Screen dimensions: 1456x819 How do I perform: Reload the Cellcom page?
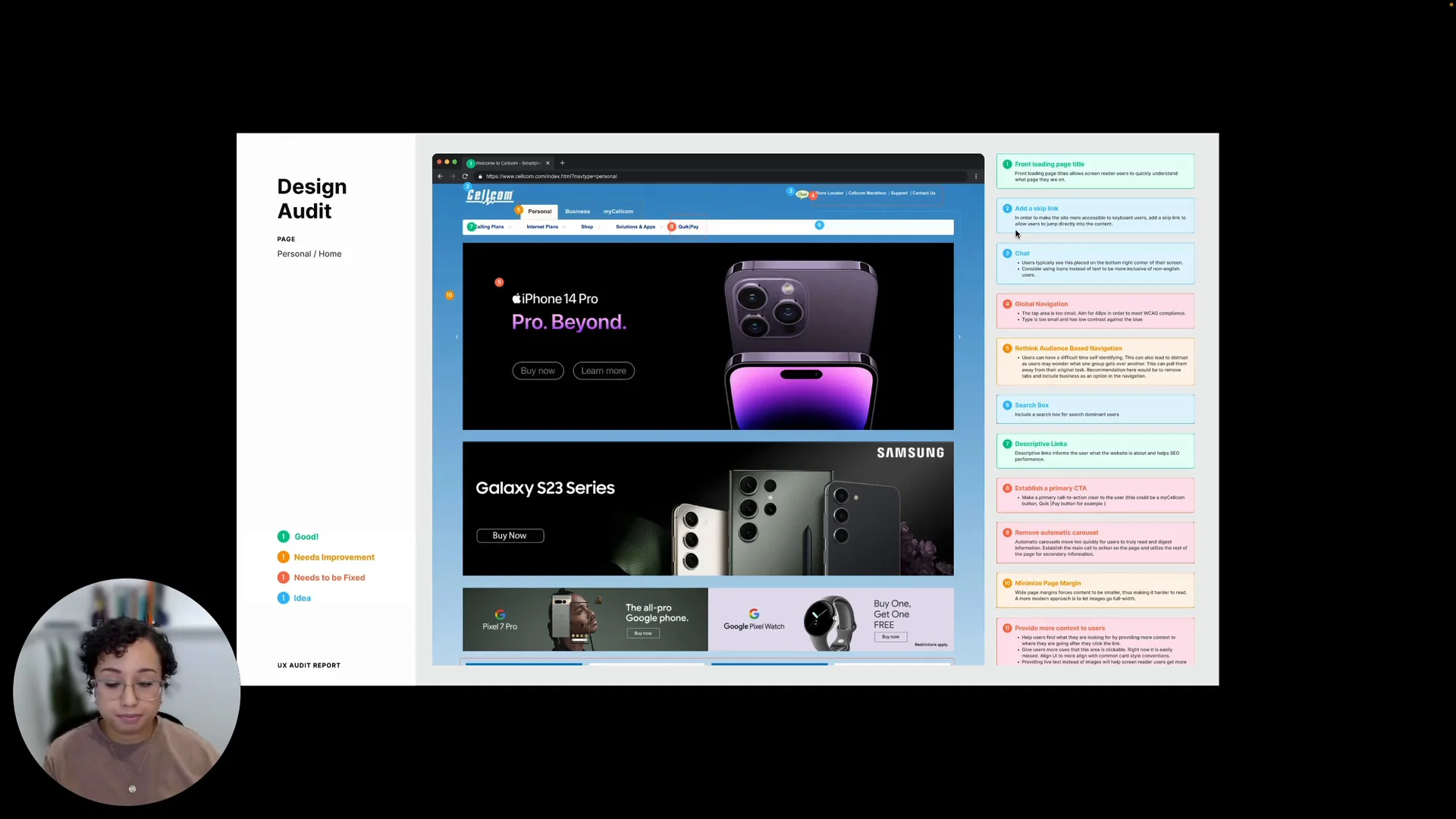pos(465,176)
